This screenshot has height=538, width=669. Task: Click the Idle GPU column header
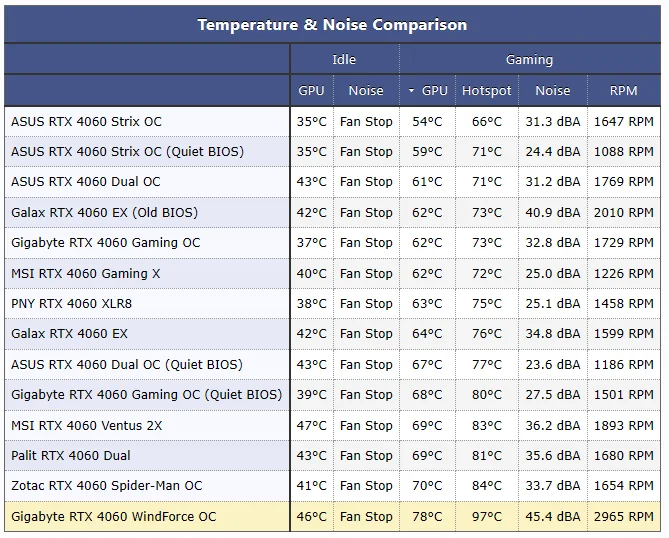click(x=311, y=91)
